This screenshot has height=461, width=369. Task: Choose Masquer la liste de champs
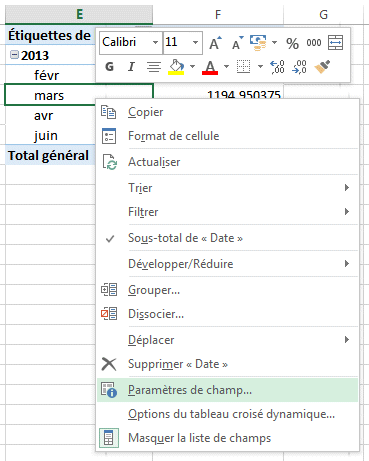(x=228, y=438)
